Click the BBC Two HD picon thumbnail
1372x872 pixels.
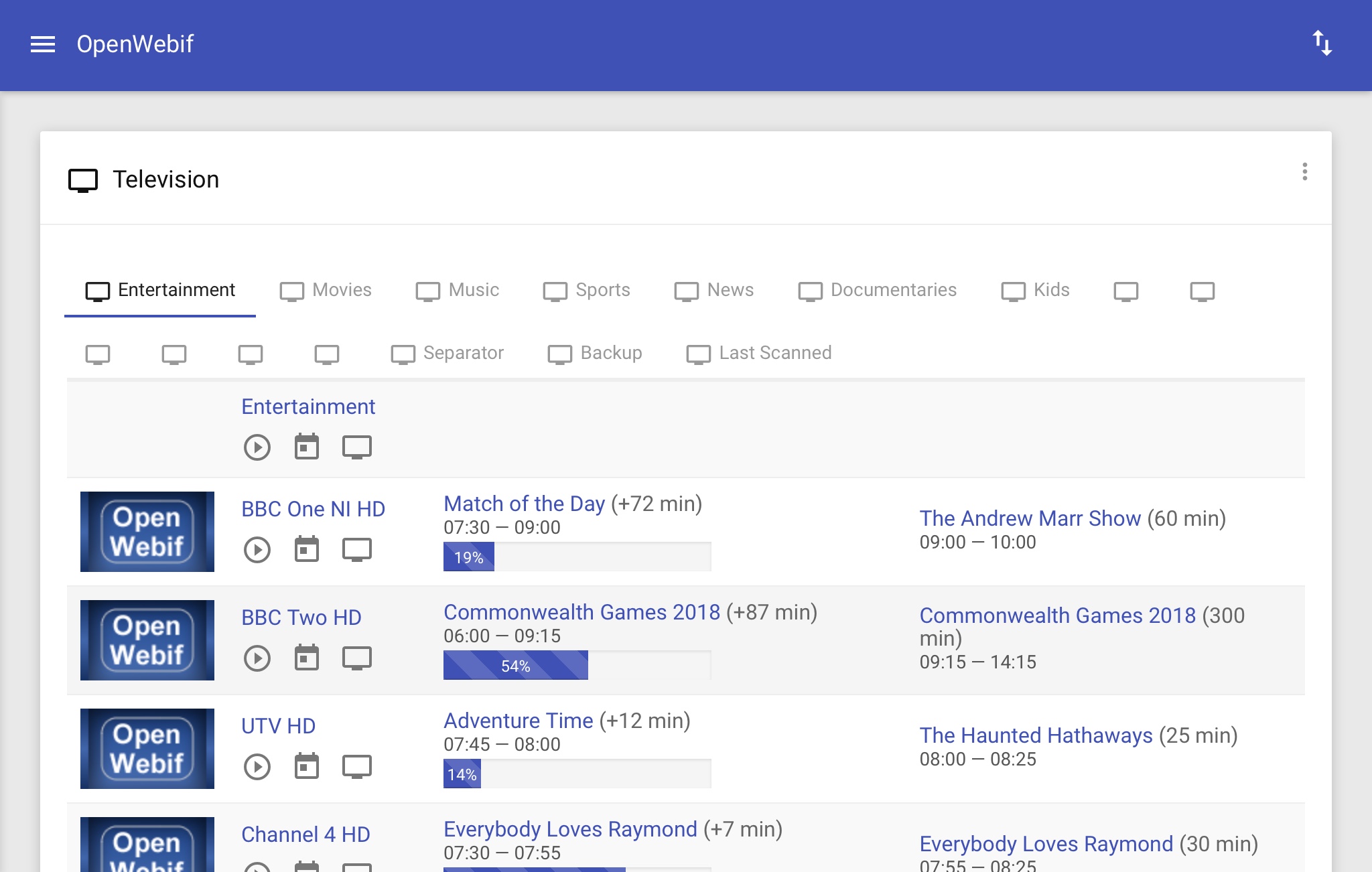tap(147, 640)
